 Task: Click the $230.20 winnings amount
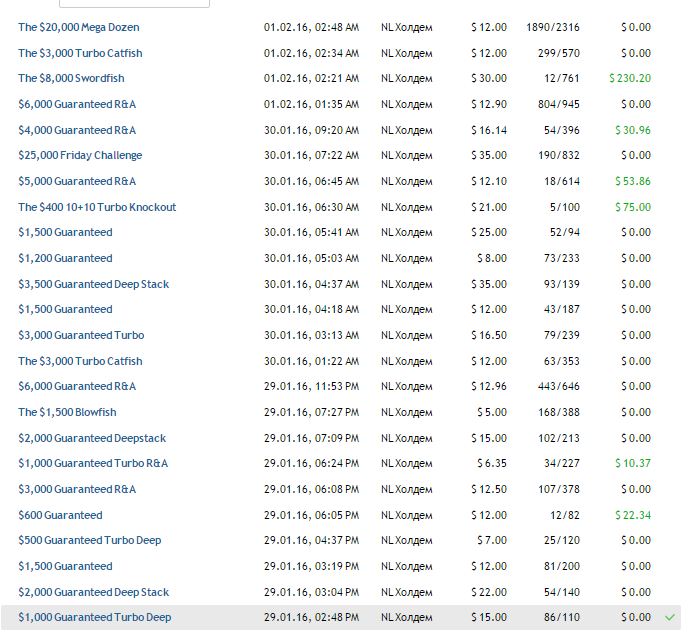[630, 78]
